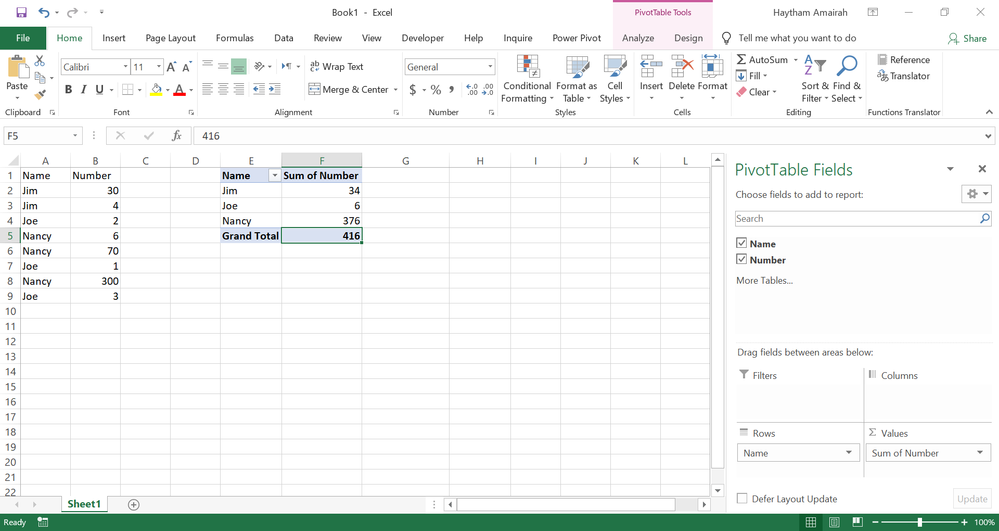Open the Borders button
The image size is (999, 531).
click(x=127, y=90)
